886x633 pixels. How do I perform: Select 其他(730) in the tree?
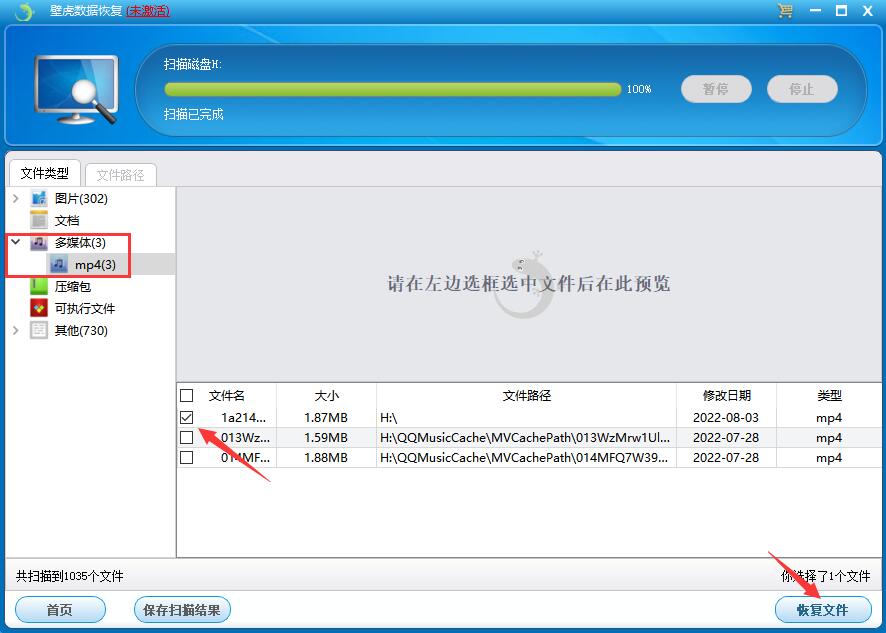81,331
